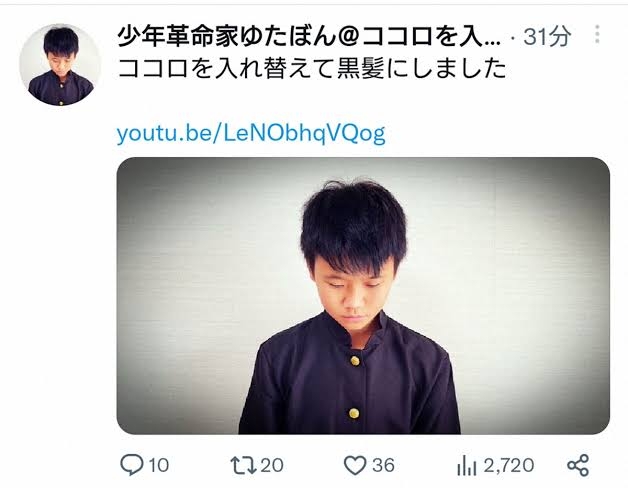Click the share icon under the post
The width and height of the screenshot is (628, 488).
click(578, 466)
